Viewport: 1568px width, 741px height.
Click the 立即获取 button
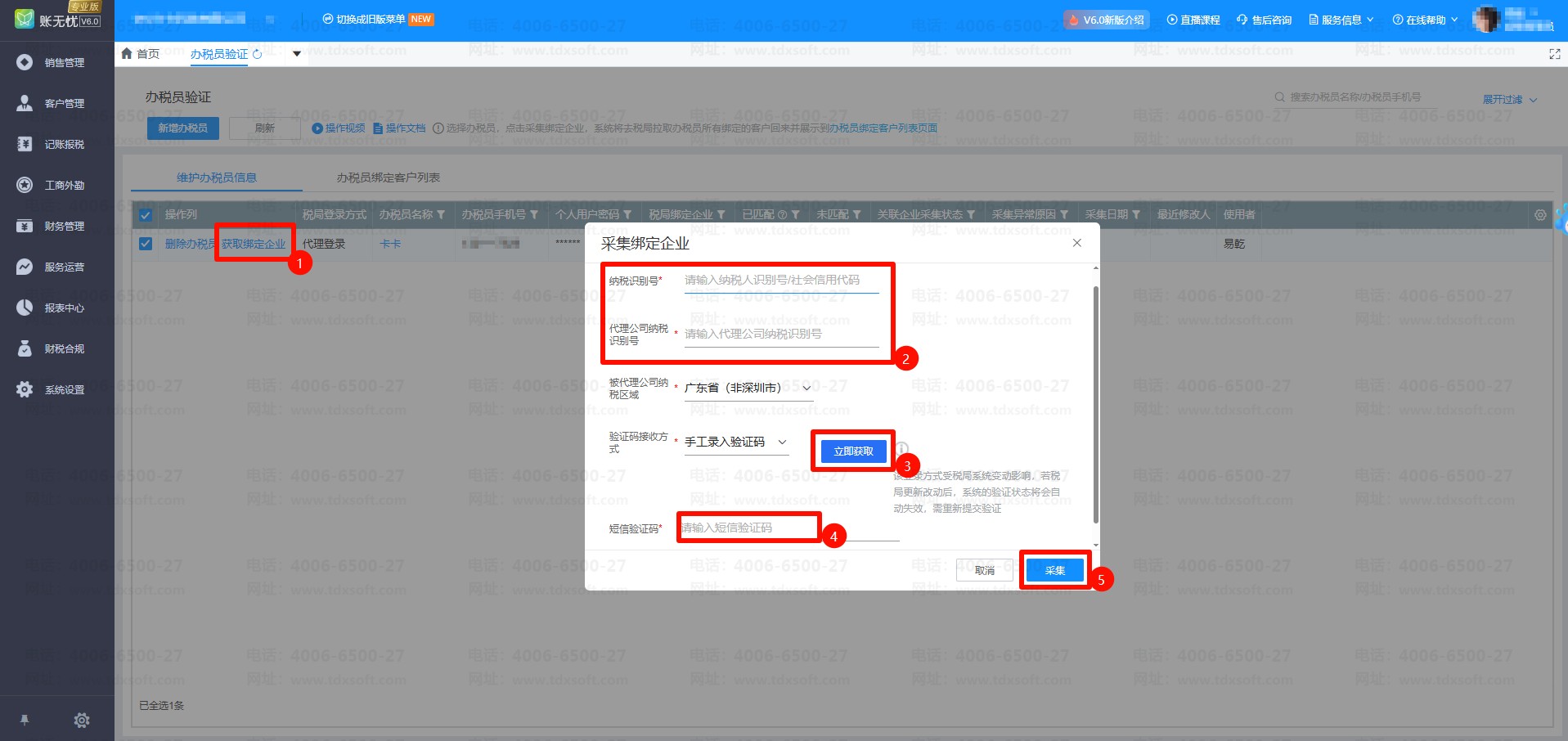coord(853,451)
